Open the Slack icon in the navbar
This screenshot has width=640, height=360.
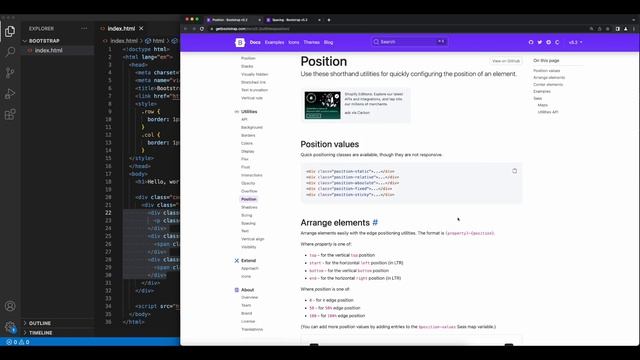point(548,42)
